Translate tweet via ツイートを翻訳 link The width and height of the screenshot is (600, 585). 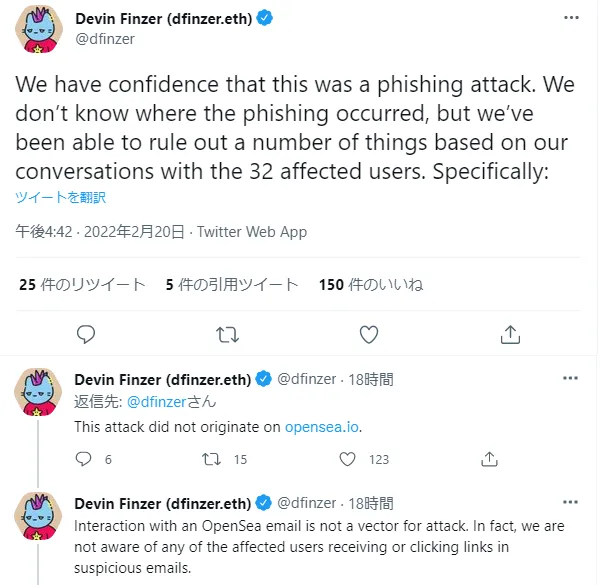(x=60, y=197)
